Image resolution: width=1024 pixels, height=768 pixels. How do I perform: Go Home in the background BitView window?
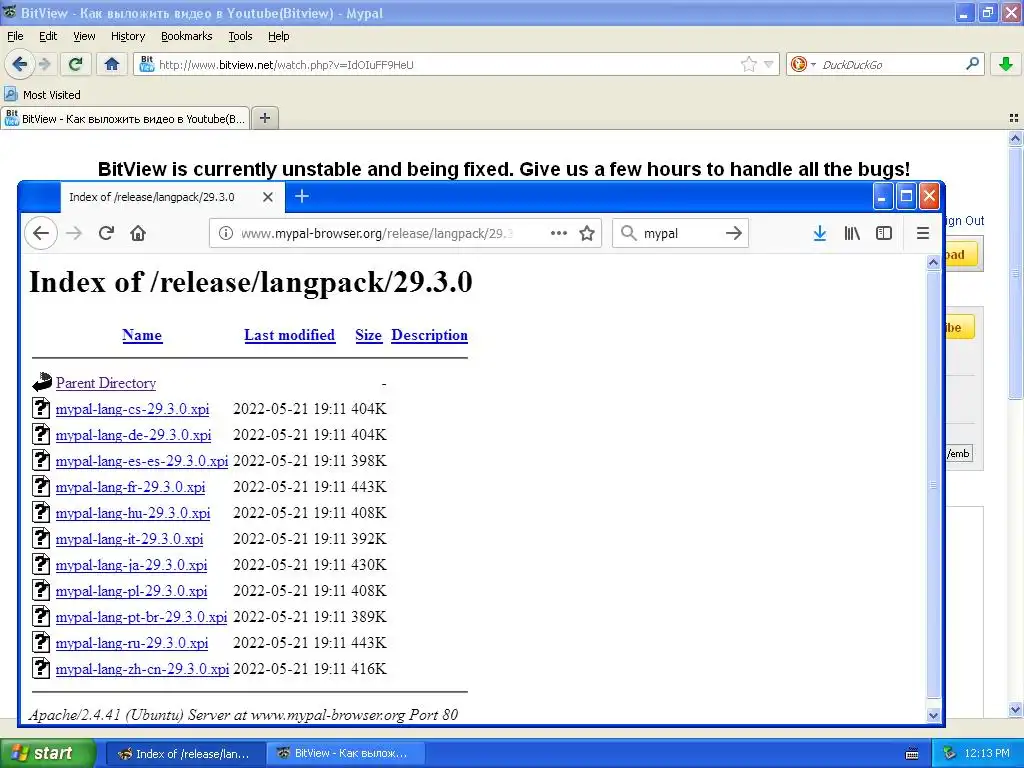[112, 64]
